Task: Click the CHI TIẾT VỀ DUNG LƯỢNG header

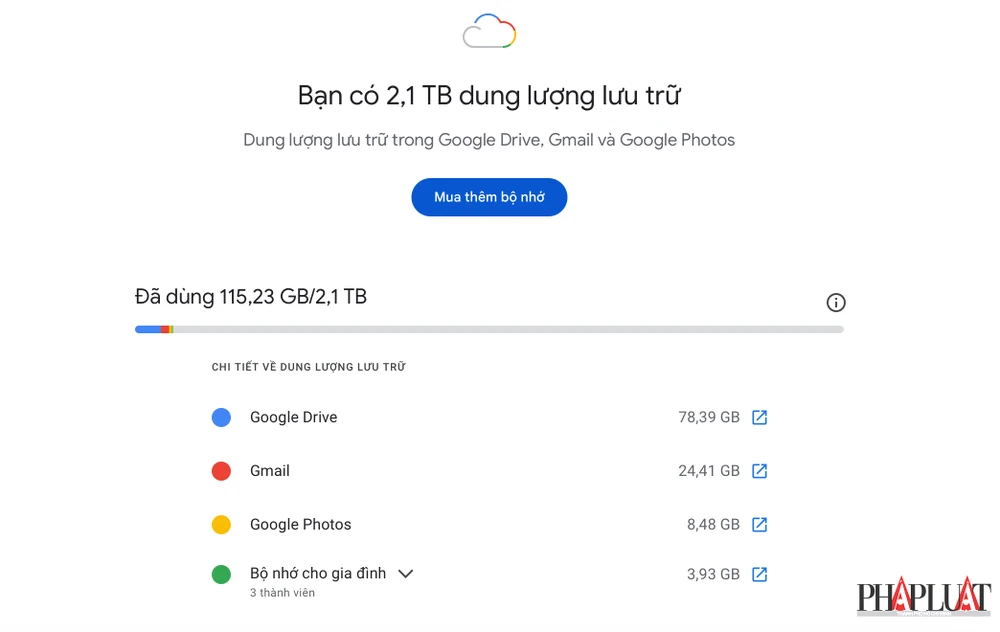Action: (307, 366)
